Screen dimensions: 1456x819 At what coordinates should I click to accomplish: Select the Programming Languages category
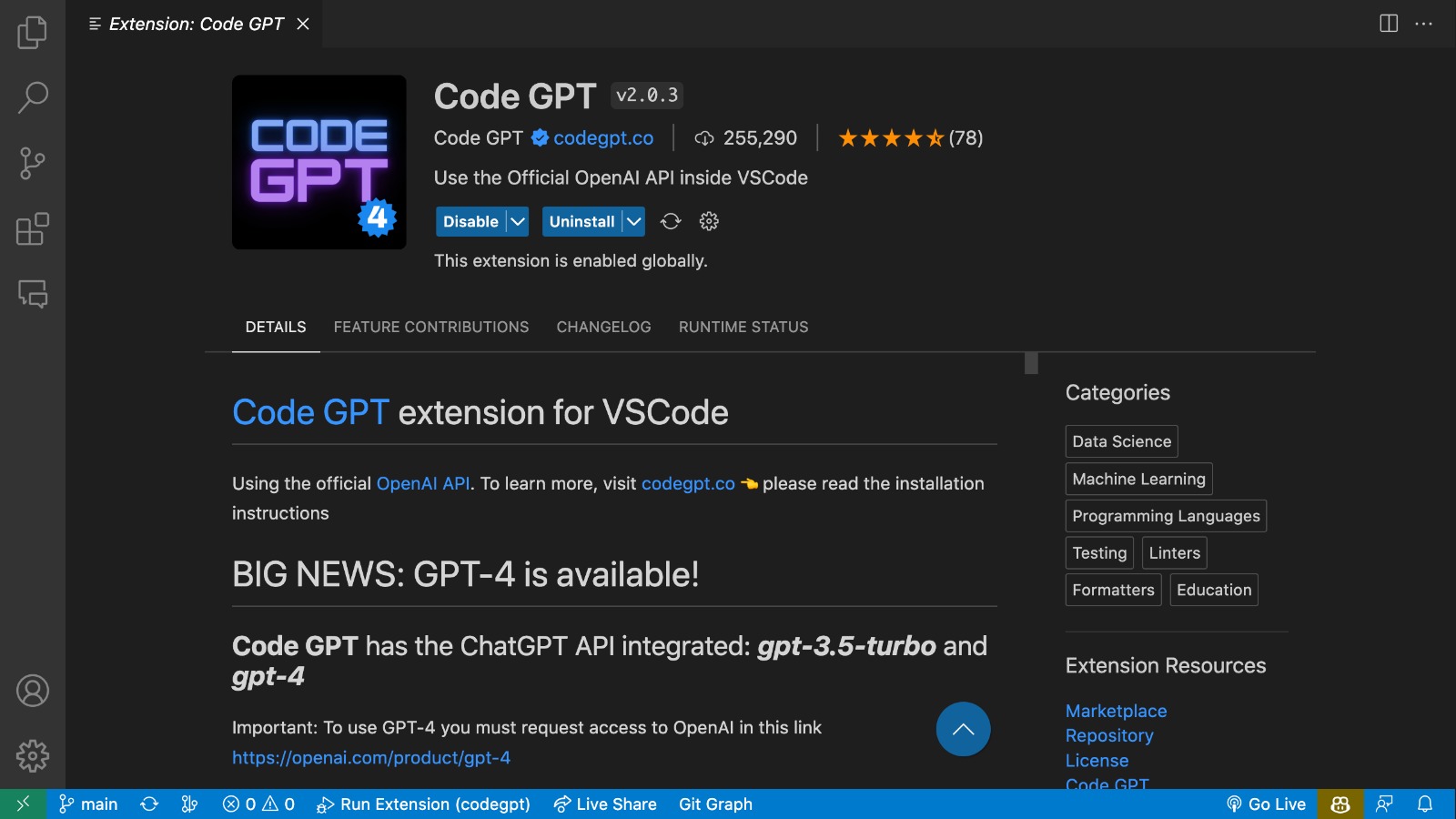tap(1166, 516)
